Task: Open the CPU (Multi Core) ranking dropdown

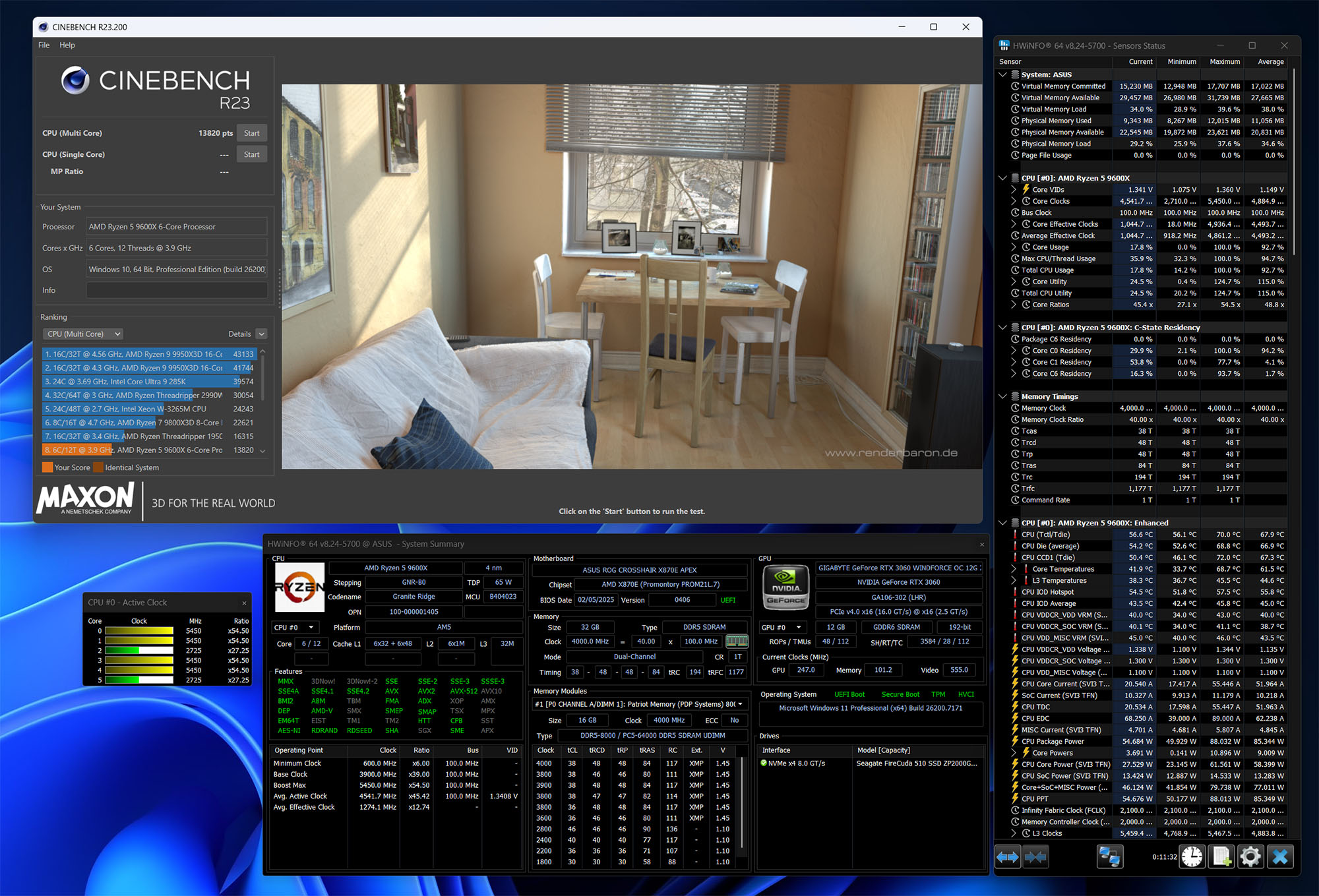Action: (x=84, y=334)
